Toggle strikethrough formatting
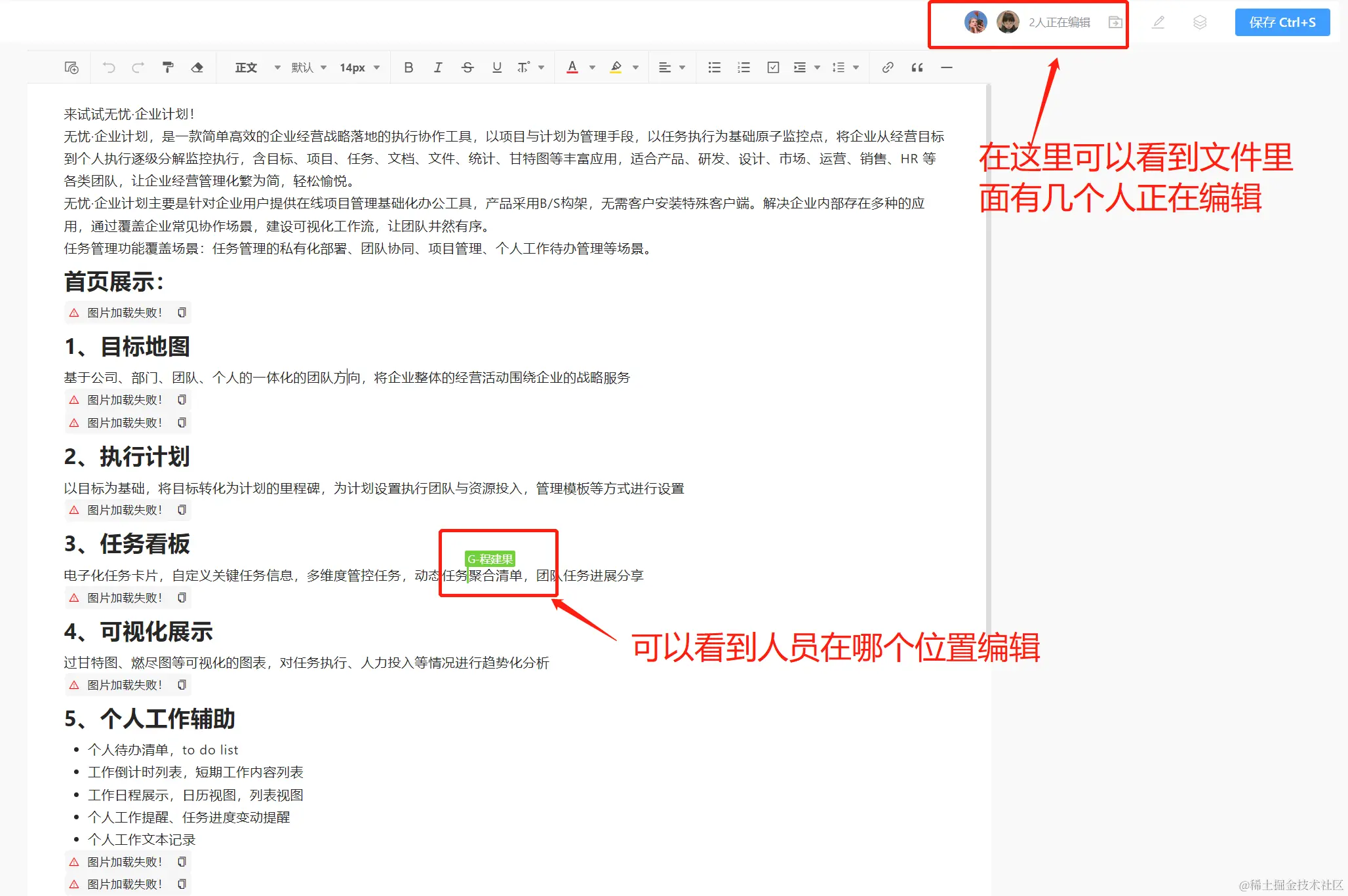The image size is (1348, 896). click(x=467, y=68)
